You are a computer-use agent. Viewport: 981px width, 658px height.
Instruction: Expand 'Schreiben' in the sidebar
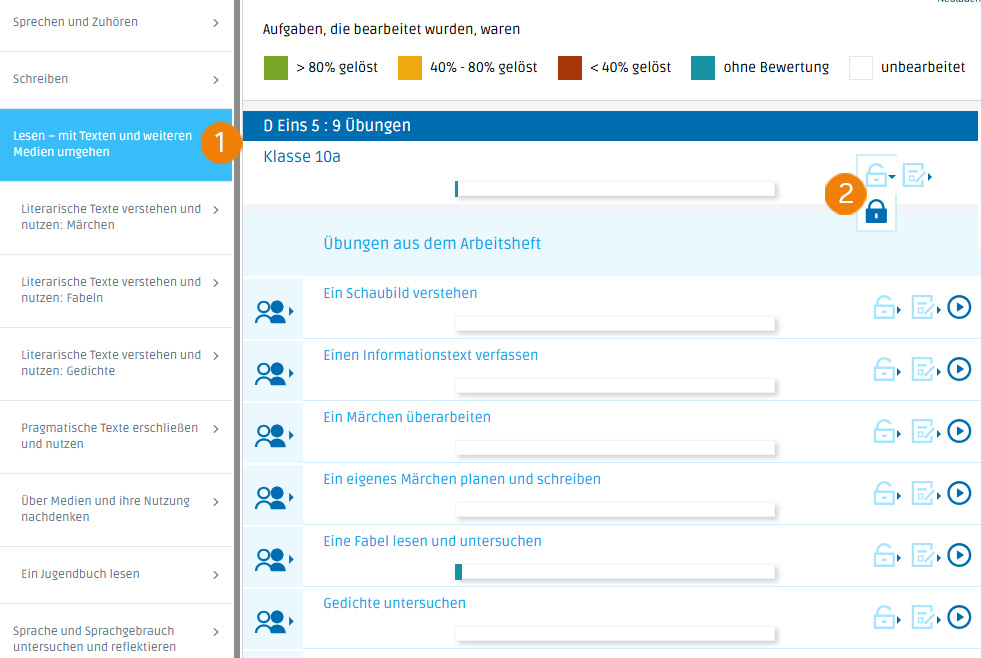[116, 79]
